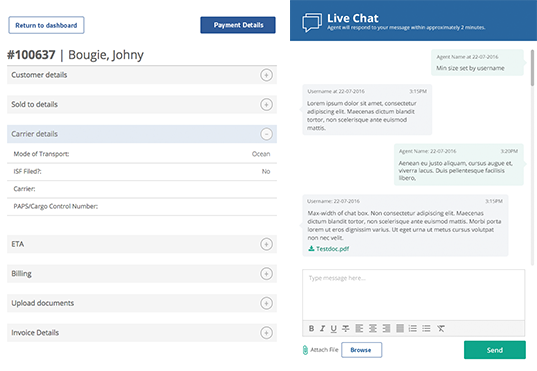Click the PAPS/Cargo Control Number label
Image resolution: width=537 pixels, height=371 pixels.
coord(55,206)
